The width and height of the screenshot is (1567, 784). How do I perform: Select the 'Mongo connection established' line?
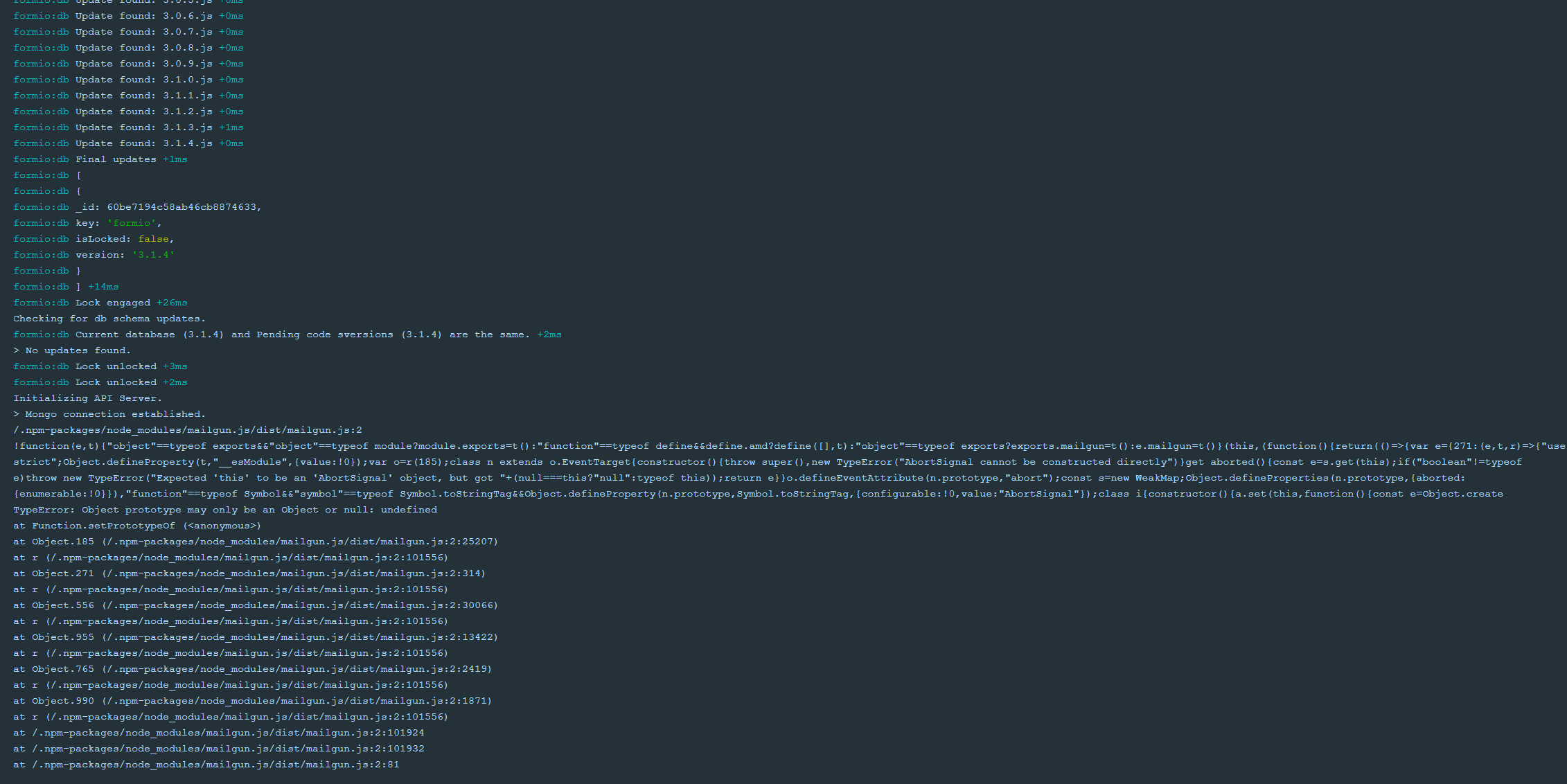pos(109,413)
